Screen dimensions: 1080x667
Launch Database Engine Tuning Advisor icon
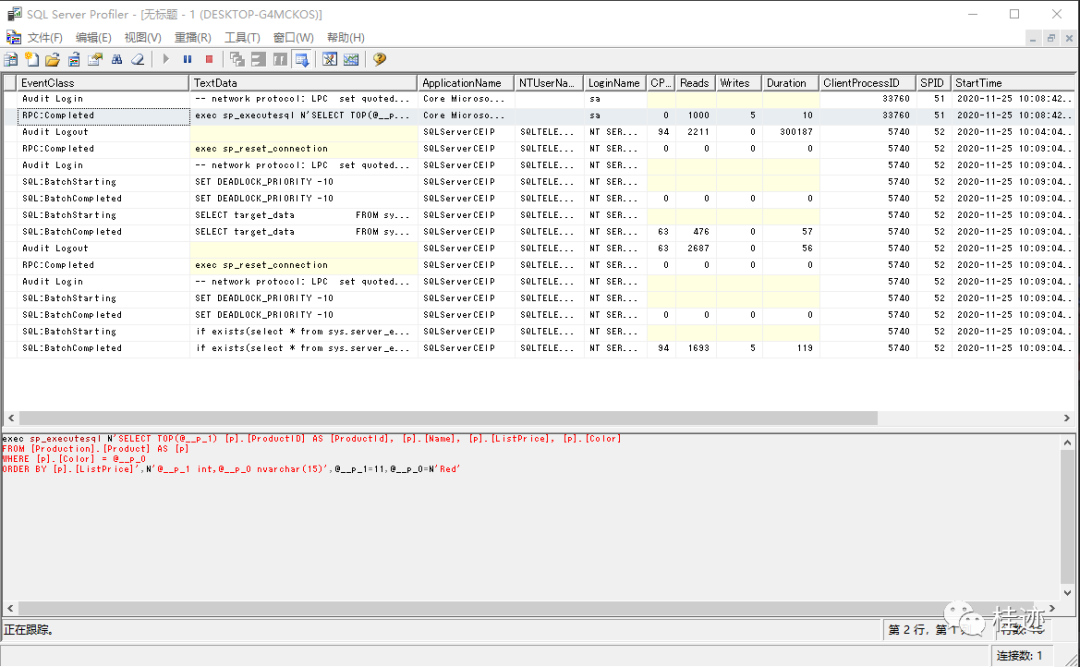coord(330,59)
